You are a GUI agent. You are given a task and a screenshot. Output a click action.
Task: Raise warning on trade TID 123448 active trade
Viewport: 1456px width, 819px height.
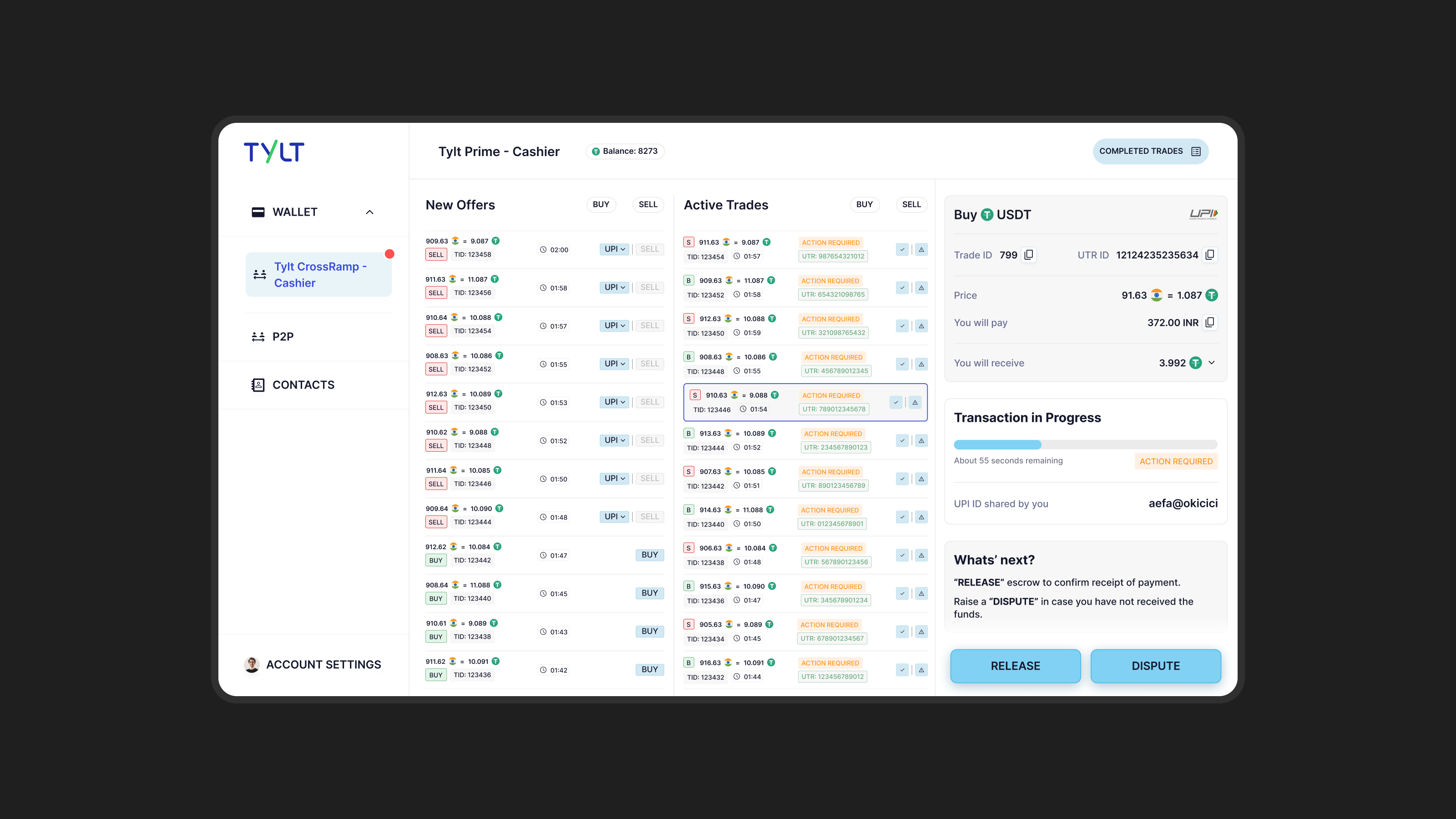click(921, 364)
